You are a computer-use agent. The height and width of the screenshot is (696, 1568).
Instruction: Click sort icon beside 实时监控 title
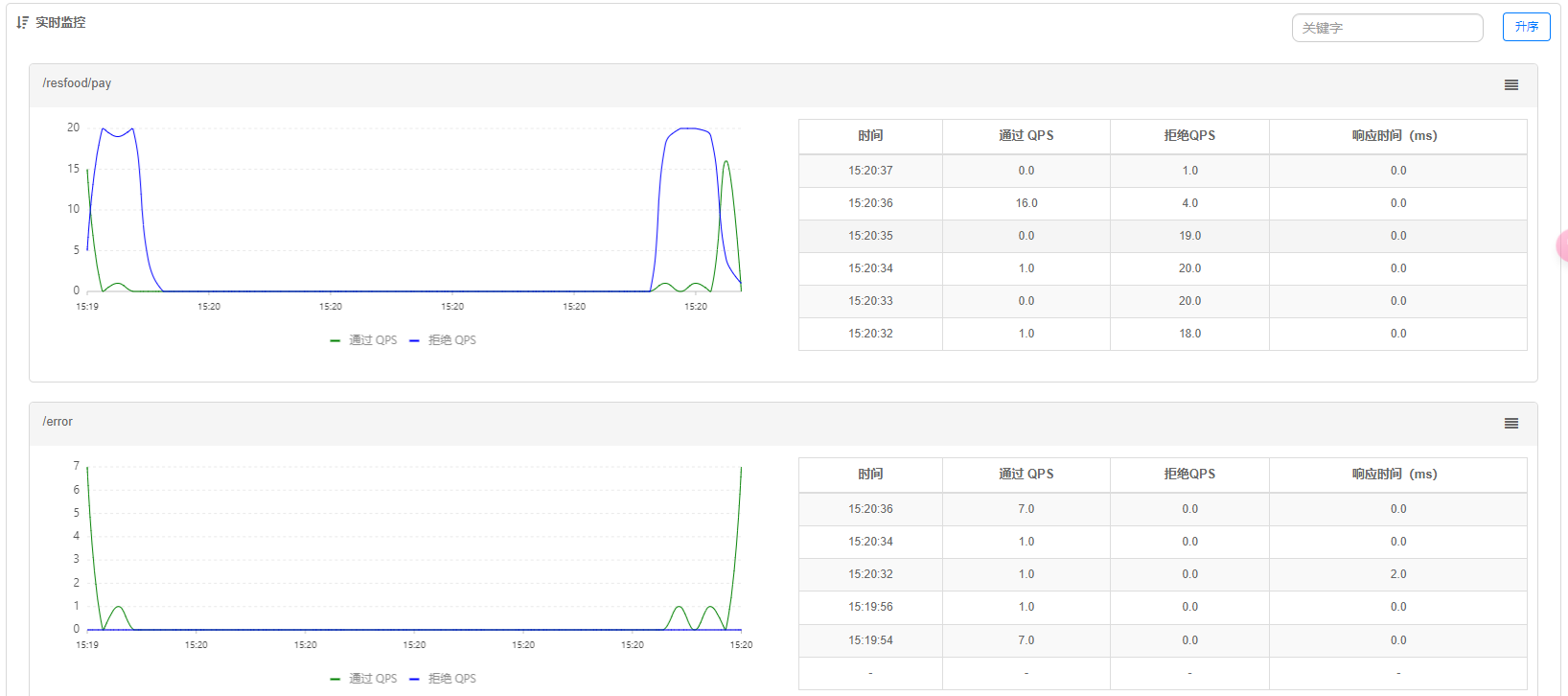22,22
